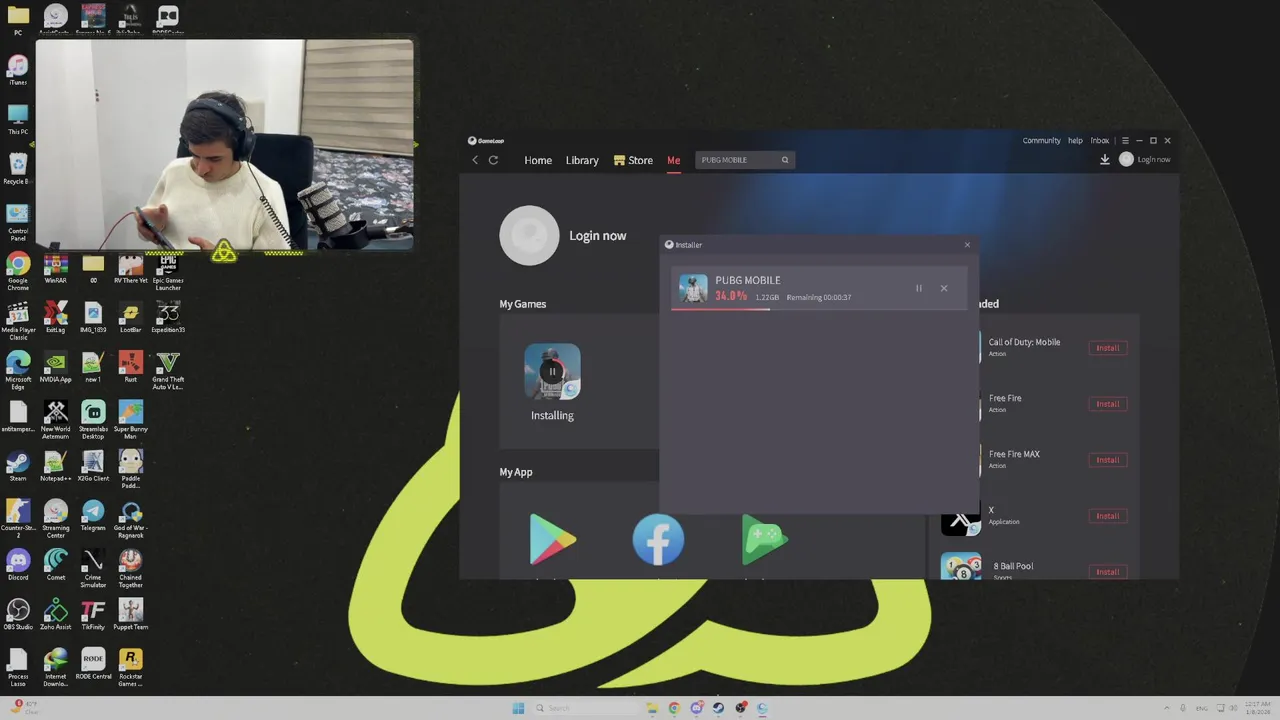Viewport: 1280px width, 720px height.
Task: Open Steam from the taskbar
Action: tap(718, 708)
